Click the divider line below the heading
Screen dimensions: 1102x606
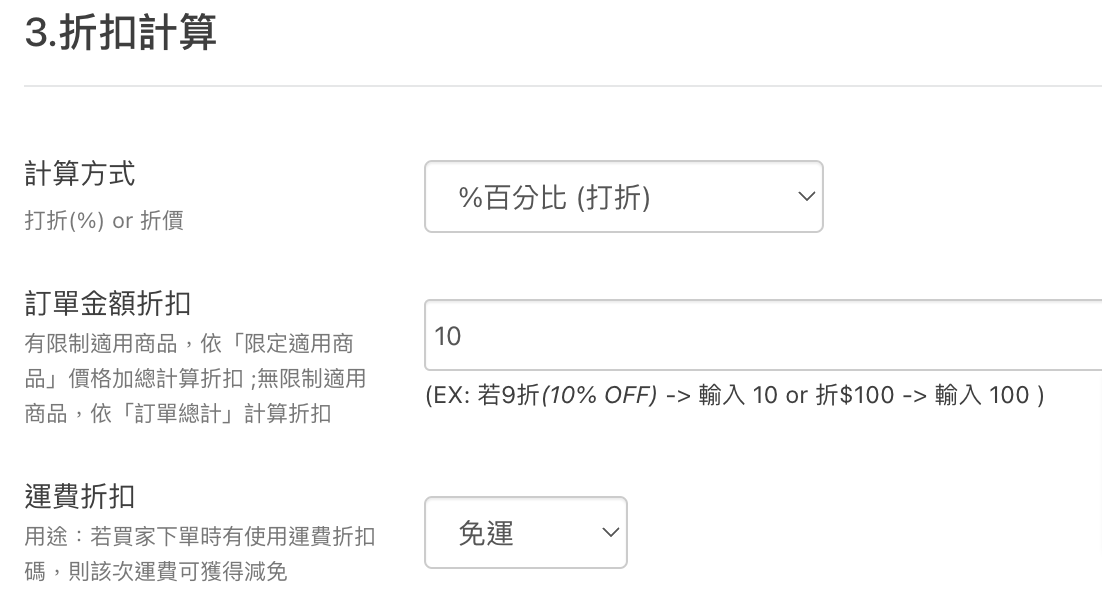pyautogui.click(x=562, y=86)
